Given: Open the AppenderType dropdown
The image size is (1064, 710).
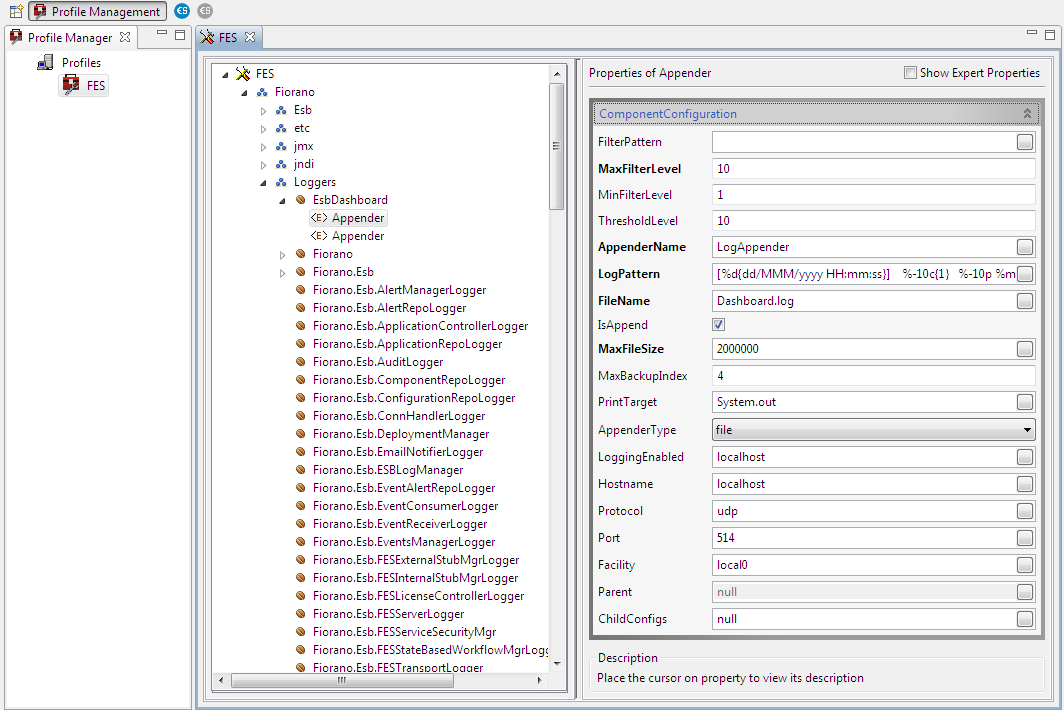Looking at the screenshot, I should coord(1027,430).
